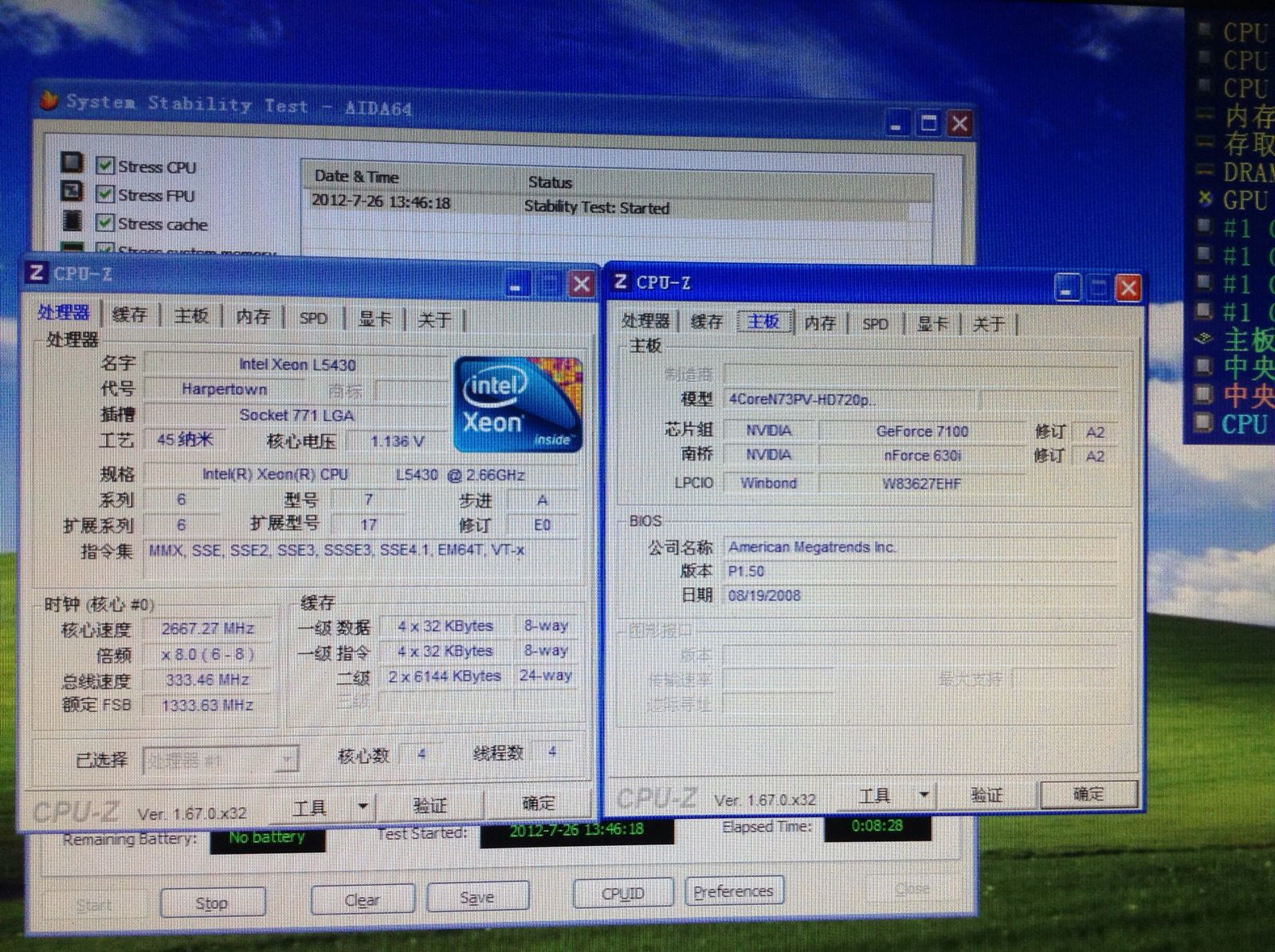Confirm with 确定 in the mainboard CPU-Z window
The image size is (1275, 952).
pyautogui.click(x=1089, y=793)
